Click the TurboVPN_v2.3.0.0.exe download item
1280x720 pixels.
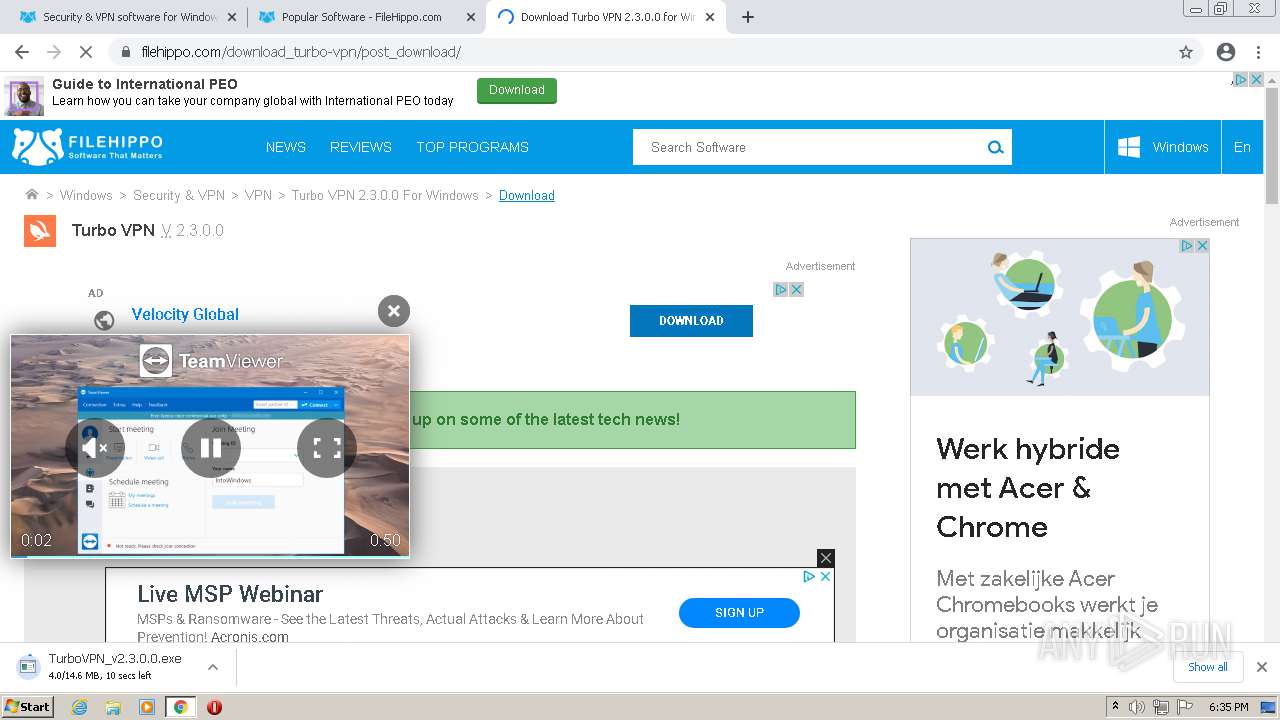[x=115, y=667]
